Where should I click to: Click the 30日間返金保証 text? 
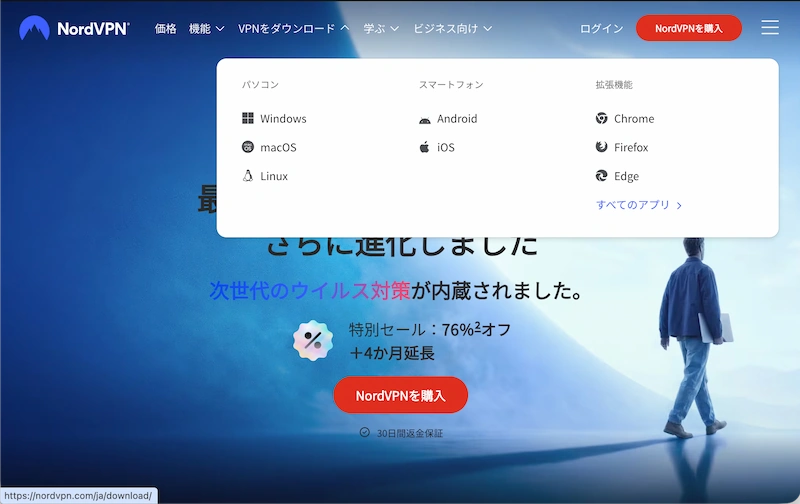[x=410, y=433]
